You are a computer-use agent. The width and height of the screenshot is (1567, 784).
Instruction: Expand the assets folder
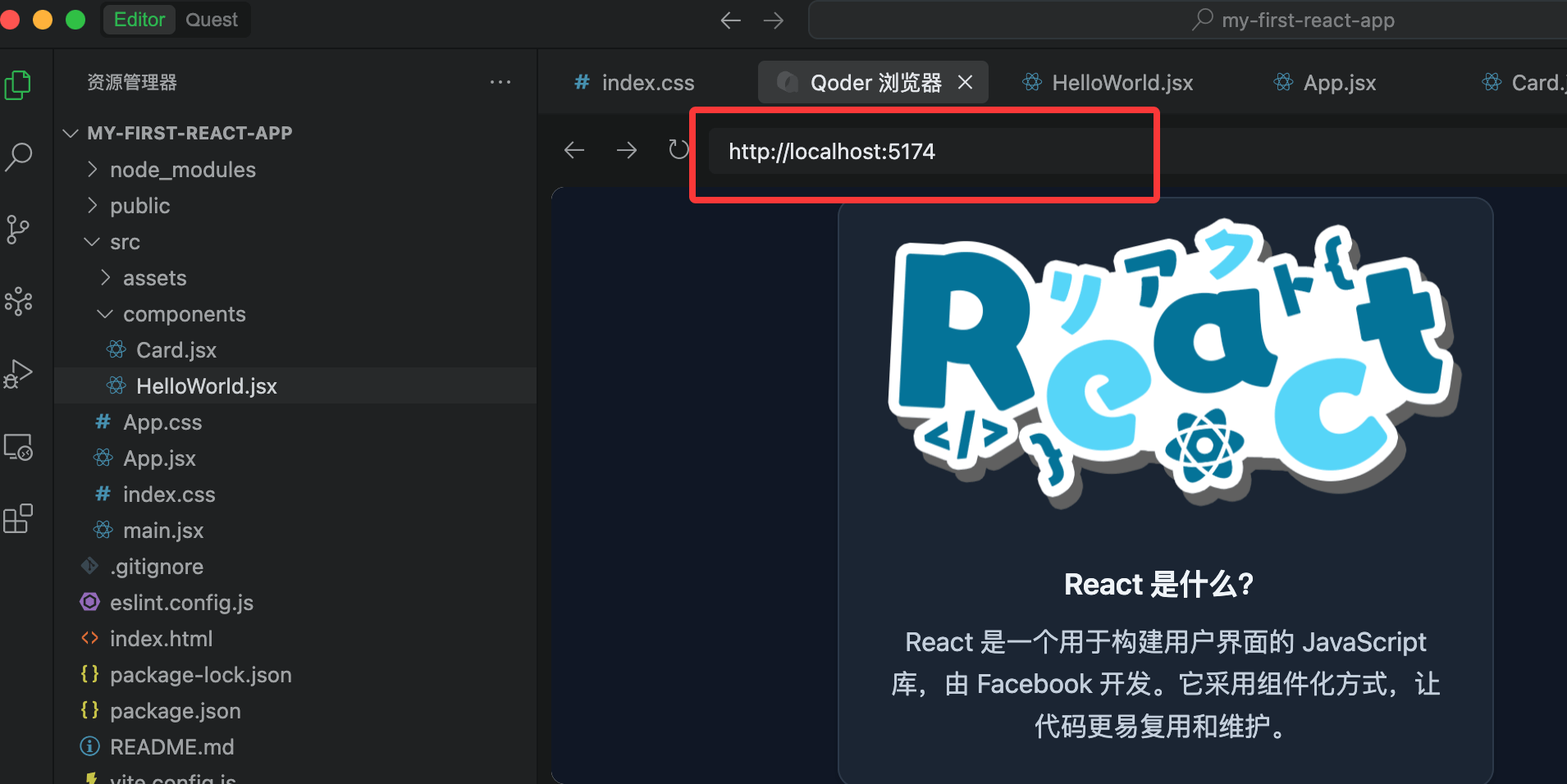click(x=154, y=278)
